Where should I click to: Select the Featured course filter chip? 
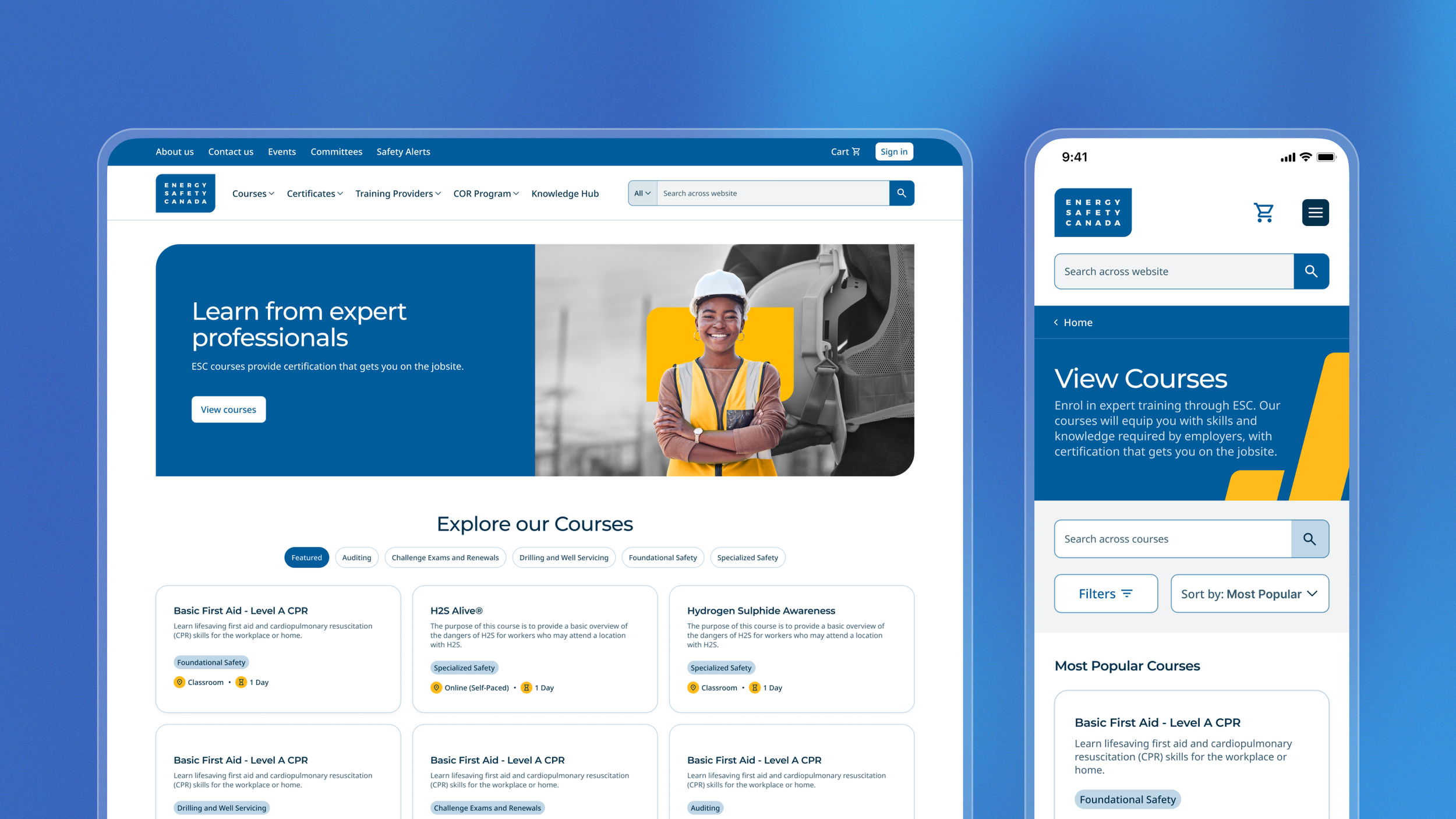(x=306, y=557)
